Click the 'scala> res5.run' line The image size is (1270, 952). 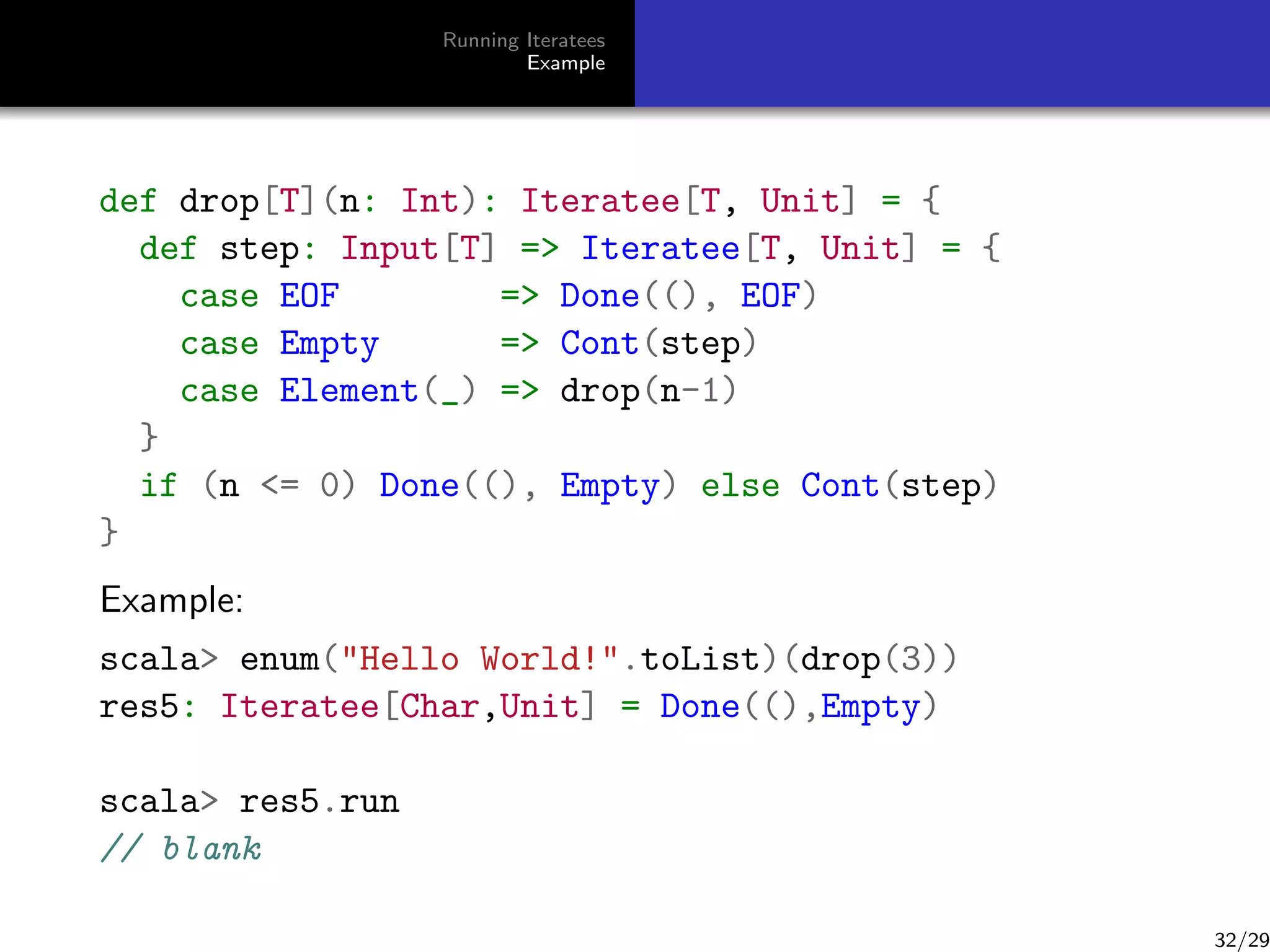(x=249, y=801)
